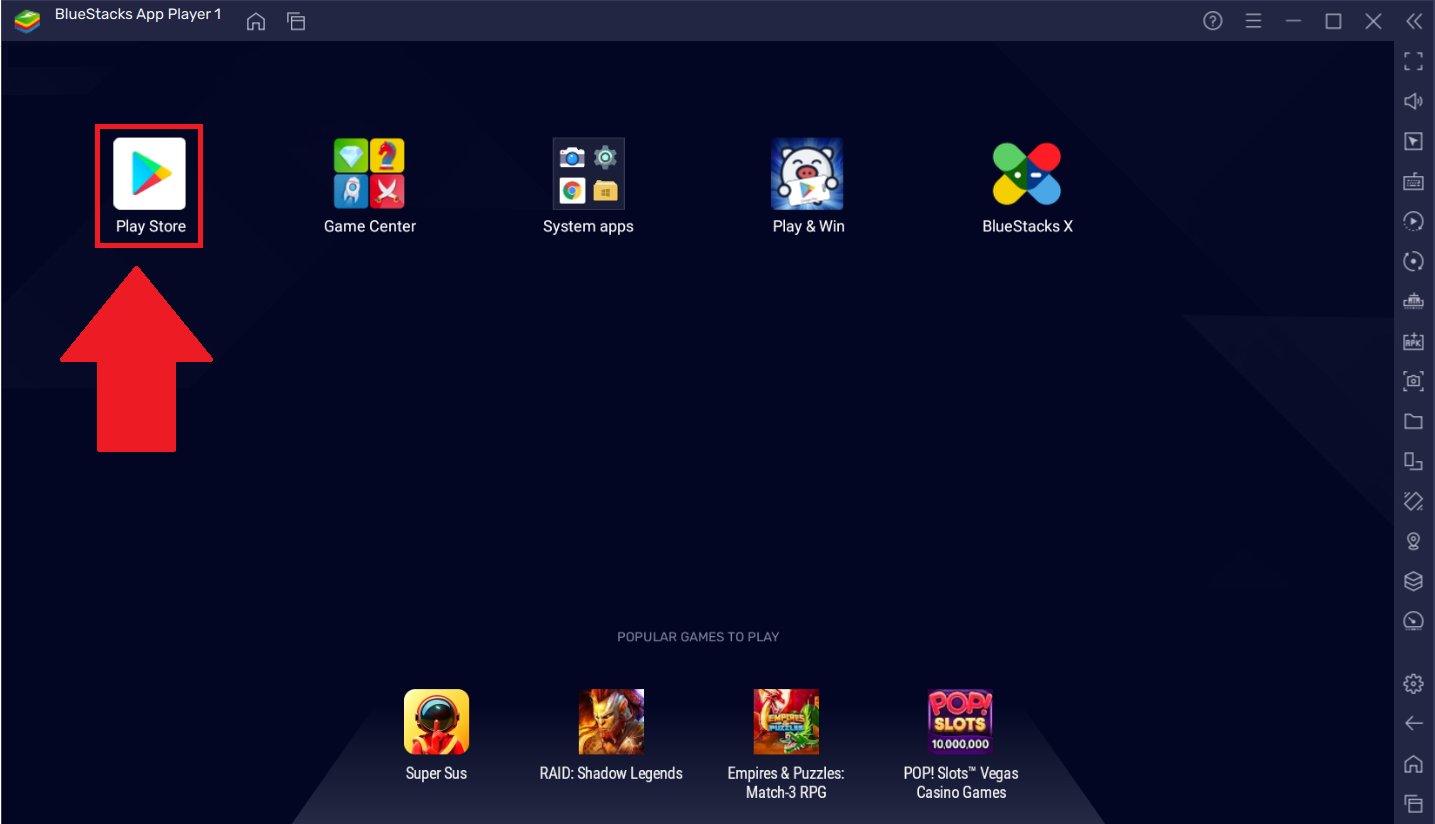Collapse the sidebar with the double chevron
Viewport: 1435px width, 824px height.
click(1413, 21)
